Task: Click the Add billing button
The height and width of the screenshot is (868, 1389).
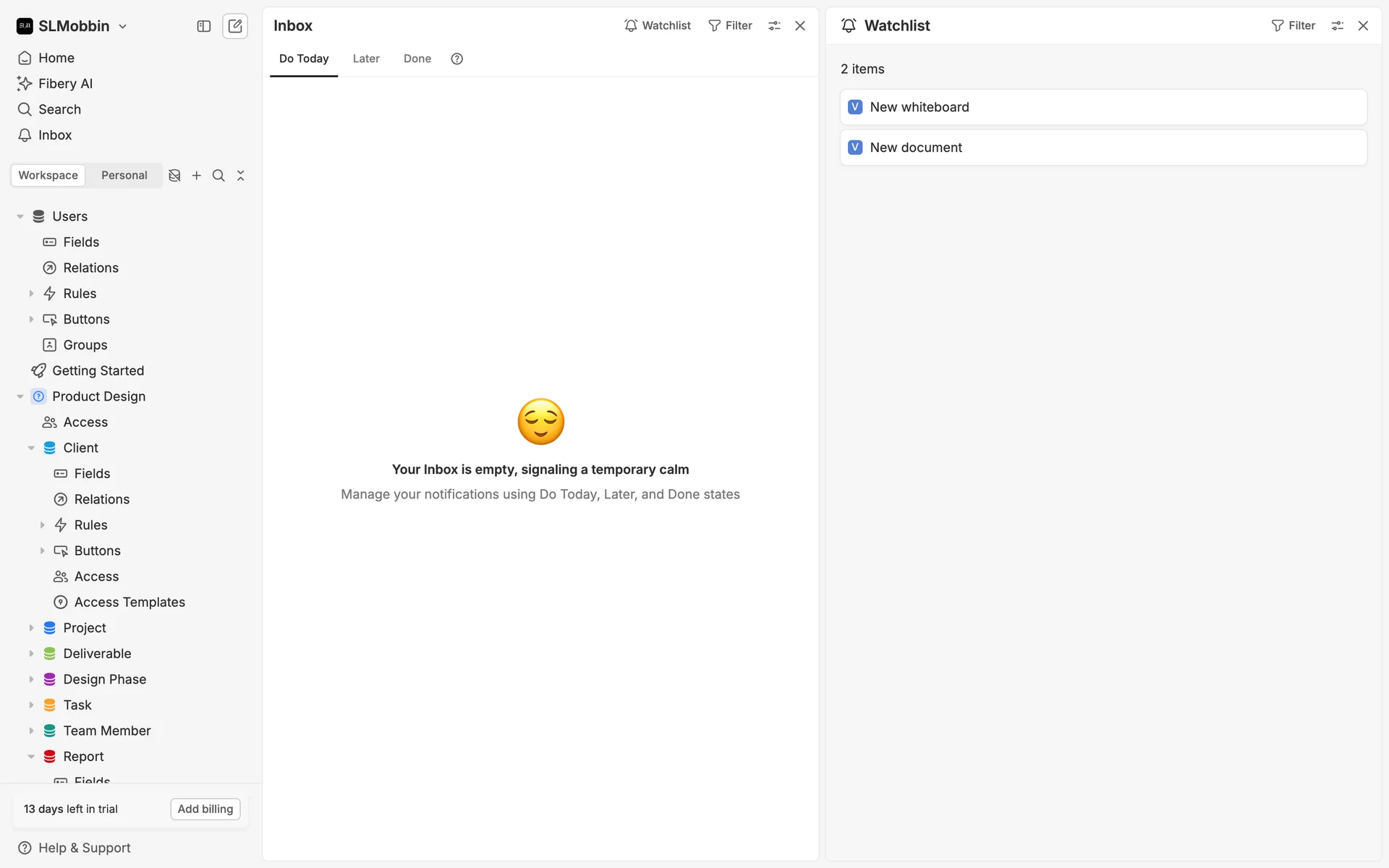Action: tap(205, 809)
